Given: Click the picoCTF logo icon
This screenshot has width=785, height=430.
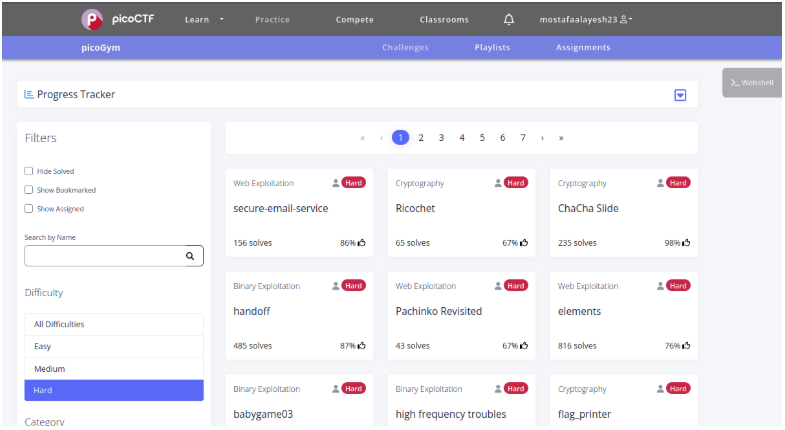Looking at the screenshot, I should (92, 20).
